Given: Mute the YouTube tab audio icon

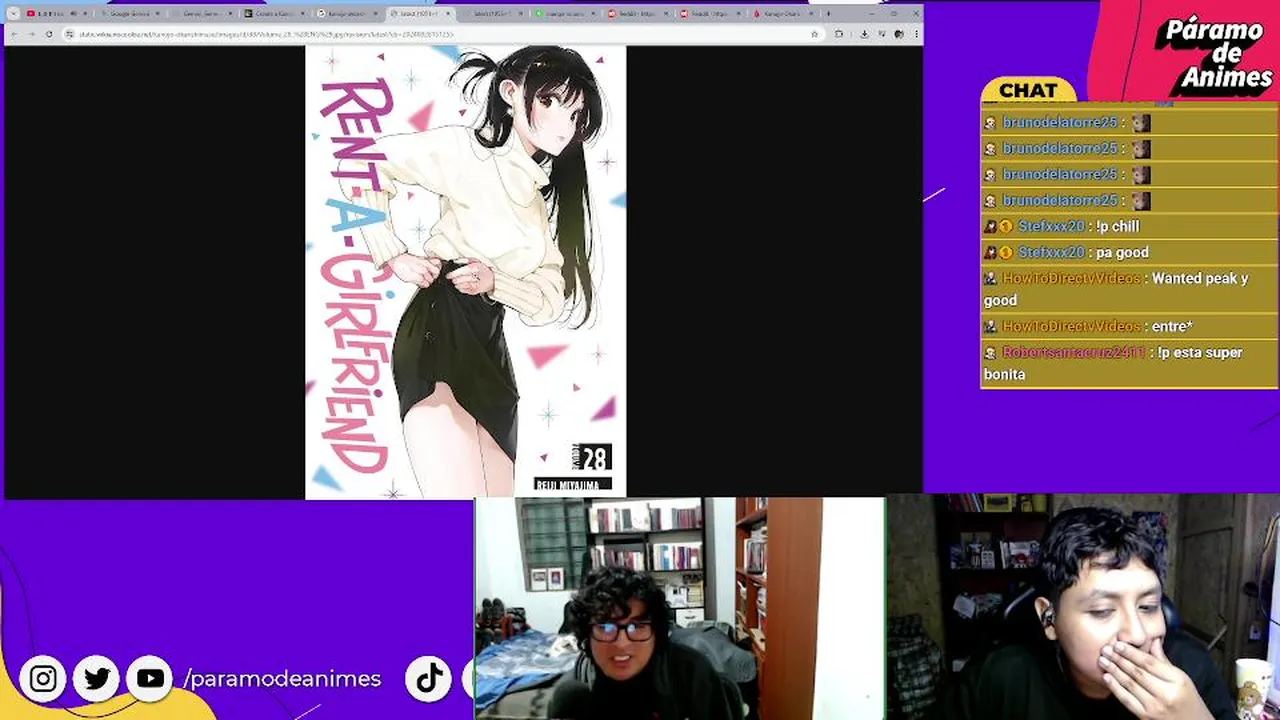Looking at the screenshot, I should tap(73, 14).
